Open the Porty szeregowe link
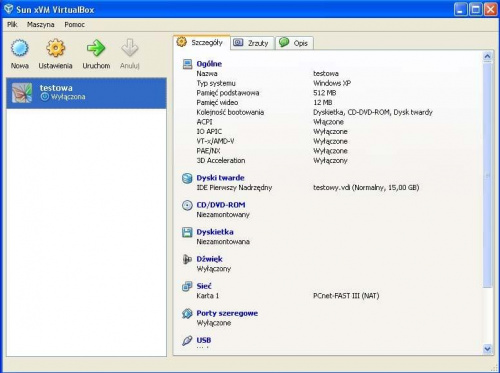Screen dimensions: 500x373 [227, 313]
